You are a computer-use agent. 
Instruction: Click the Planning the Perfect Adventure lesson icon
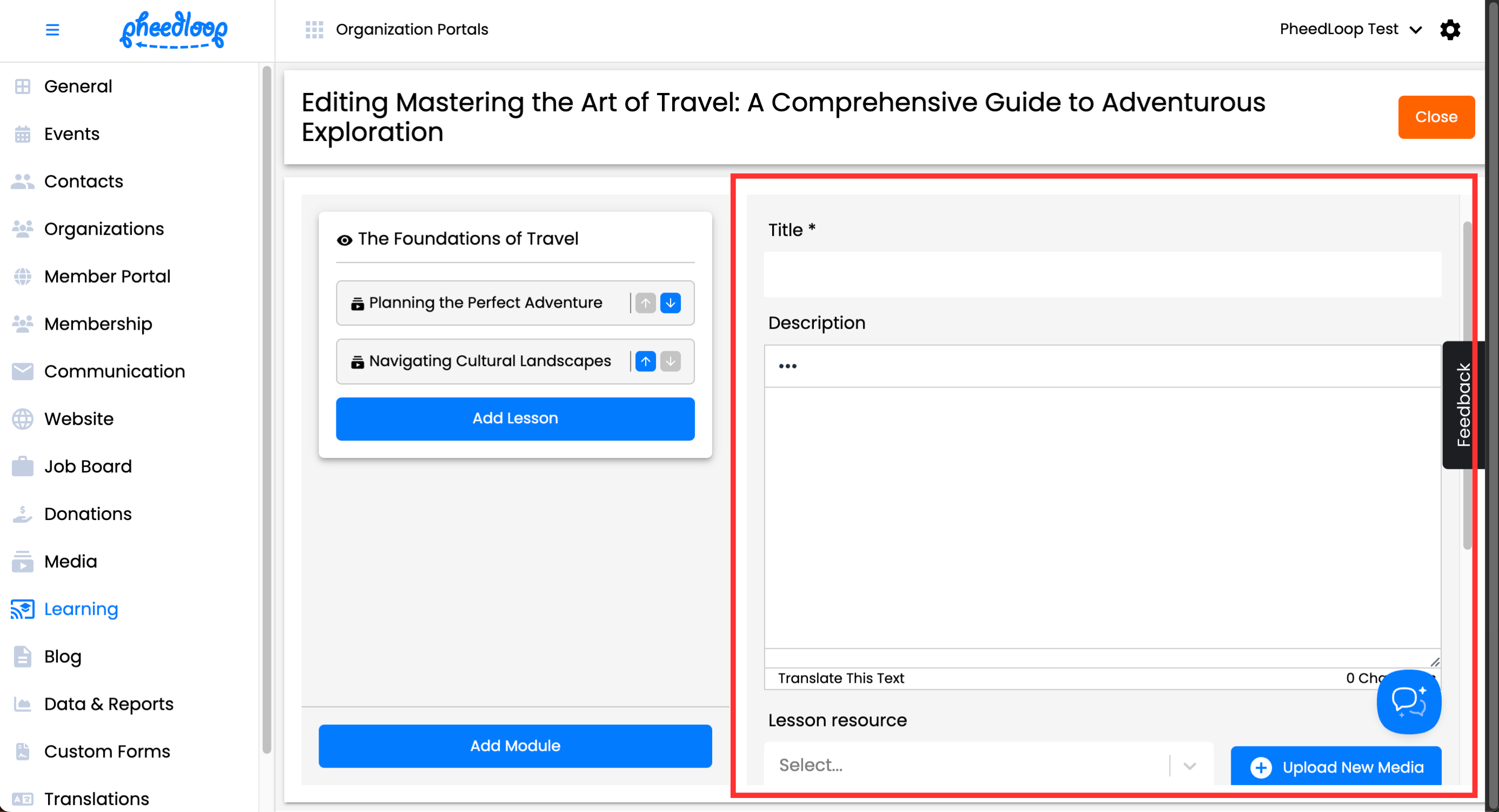tap(357, 304)
